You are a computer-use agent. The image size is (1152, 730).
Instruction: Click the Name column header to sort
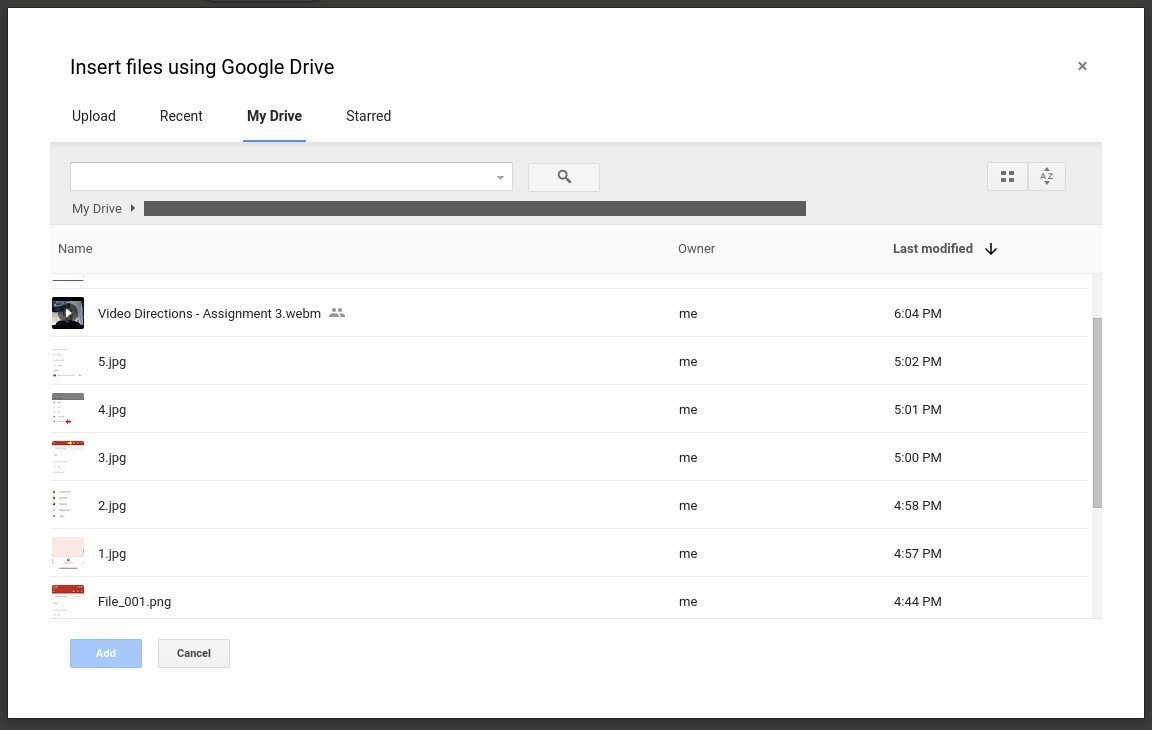(x=75, y=248)
